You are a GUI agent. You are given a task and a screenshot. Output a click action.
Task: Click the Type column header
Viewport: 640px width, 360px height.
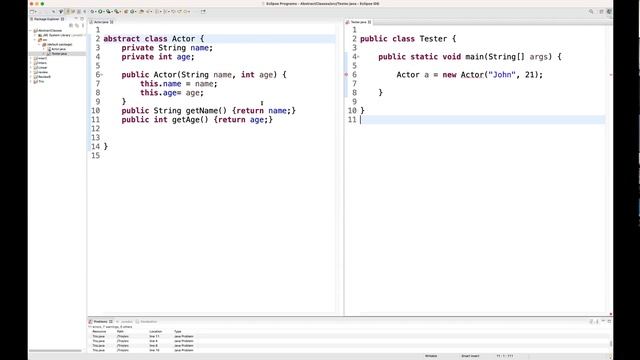pyautogui.click(x=178, y=331)
